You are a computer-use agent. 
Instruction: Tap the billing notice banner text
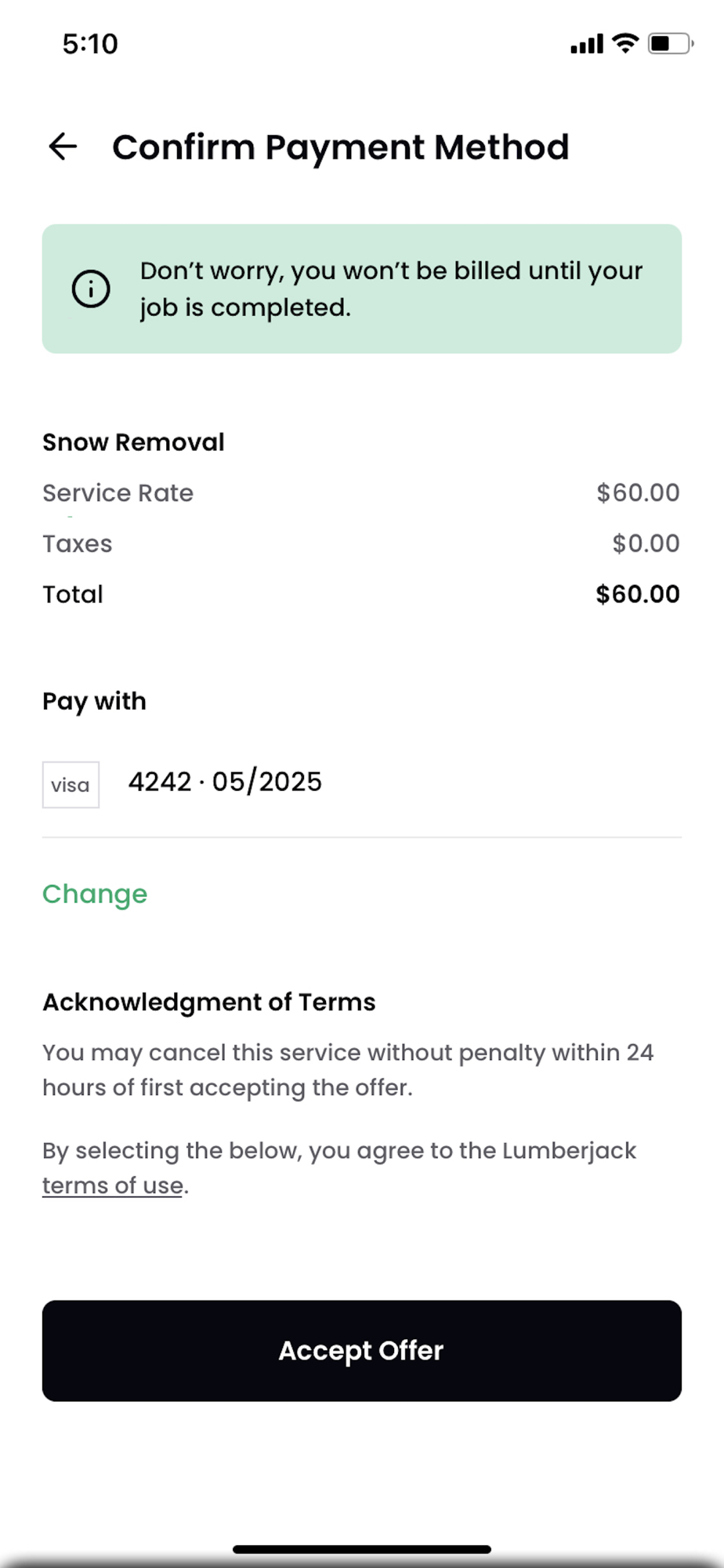(391, 289)
